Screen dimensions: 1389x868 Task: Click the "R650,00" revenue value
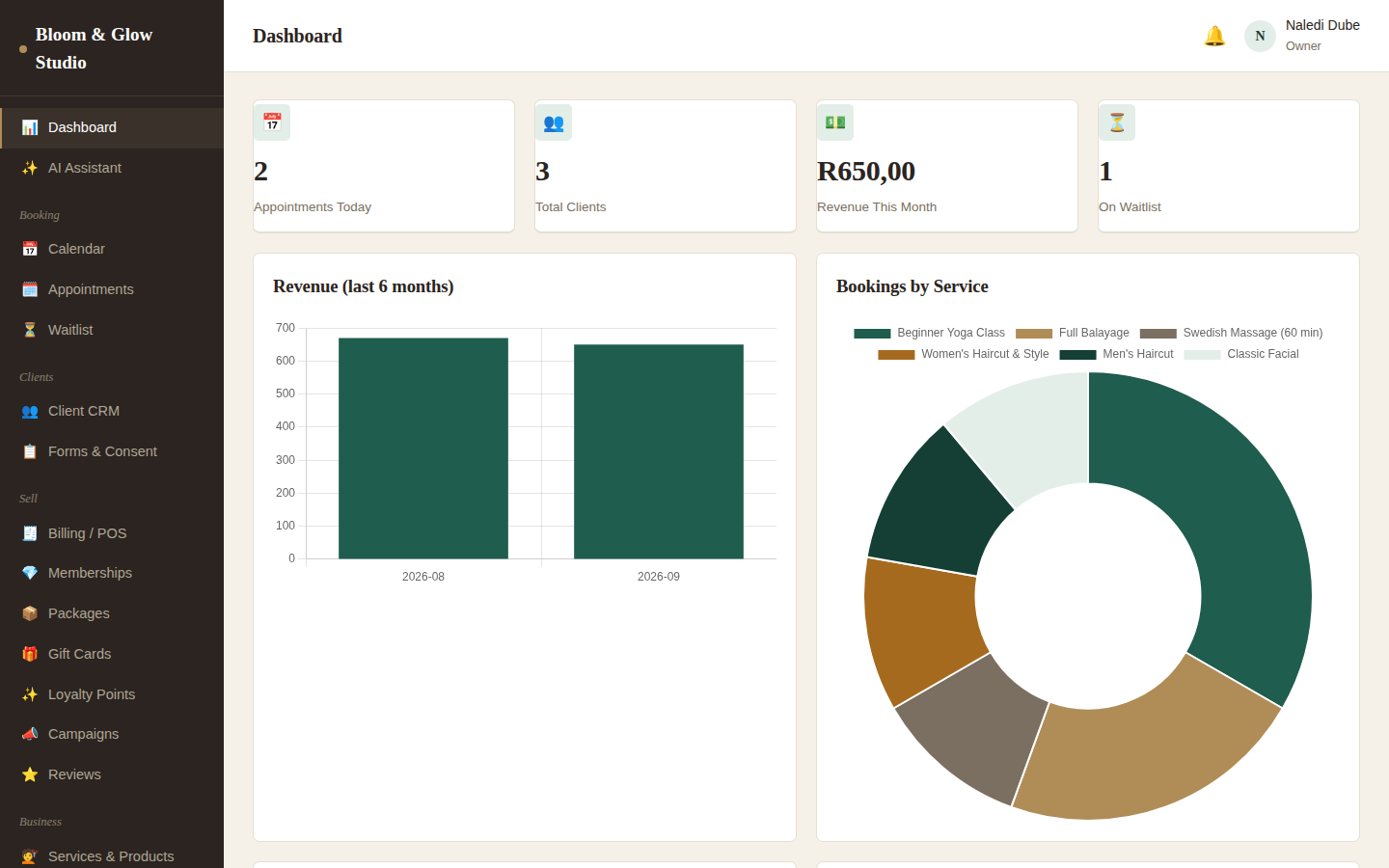click(866, 172)
